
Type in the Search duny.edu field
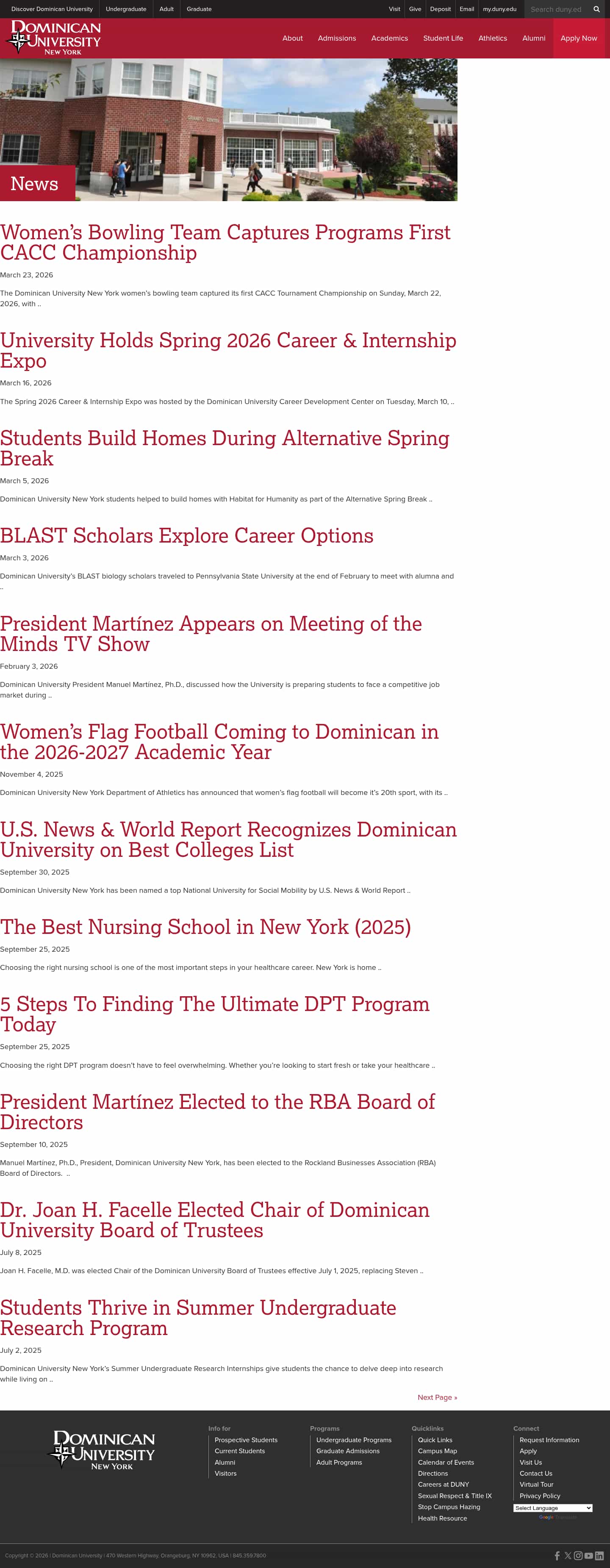[x=556, y=9]
